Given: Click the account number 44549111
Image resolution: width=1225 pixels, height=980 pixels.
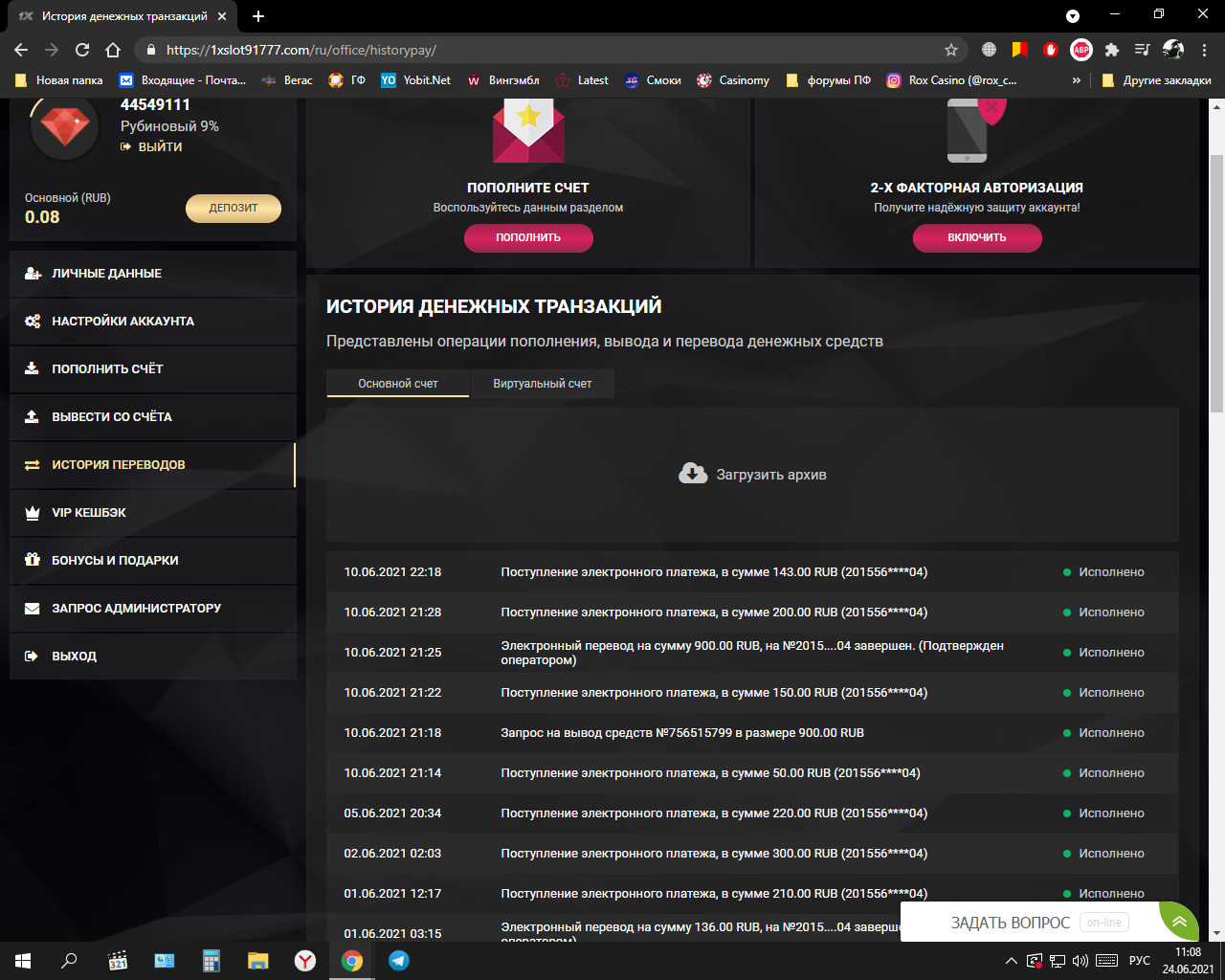Looking at the screenshot, I should pyautogui.click(x=155, y=105).
